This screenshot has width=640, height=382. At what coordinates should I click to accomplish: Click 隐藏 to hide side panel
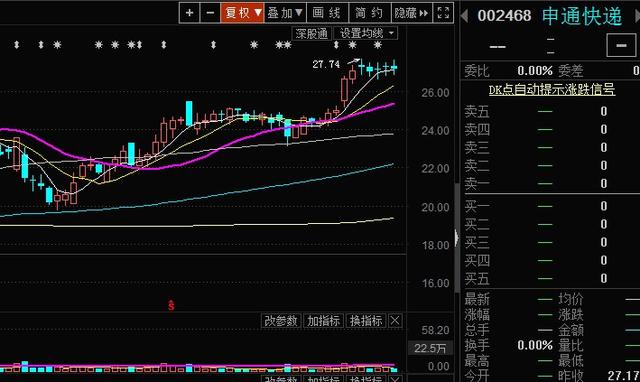(411, 13)
